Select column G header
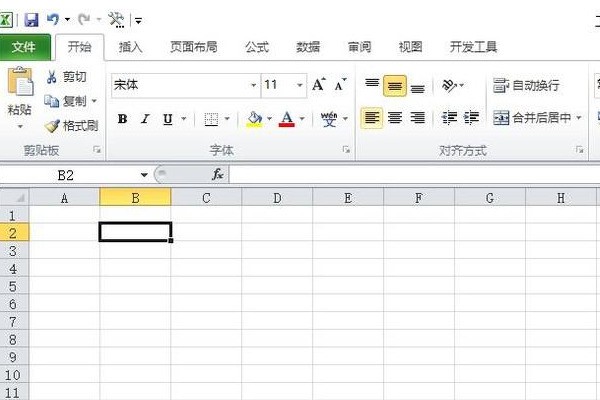Image resolution: width=600 pixels, height=400 pixels. tap(490, 198)
